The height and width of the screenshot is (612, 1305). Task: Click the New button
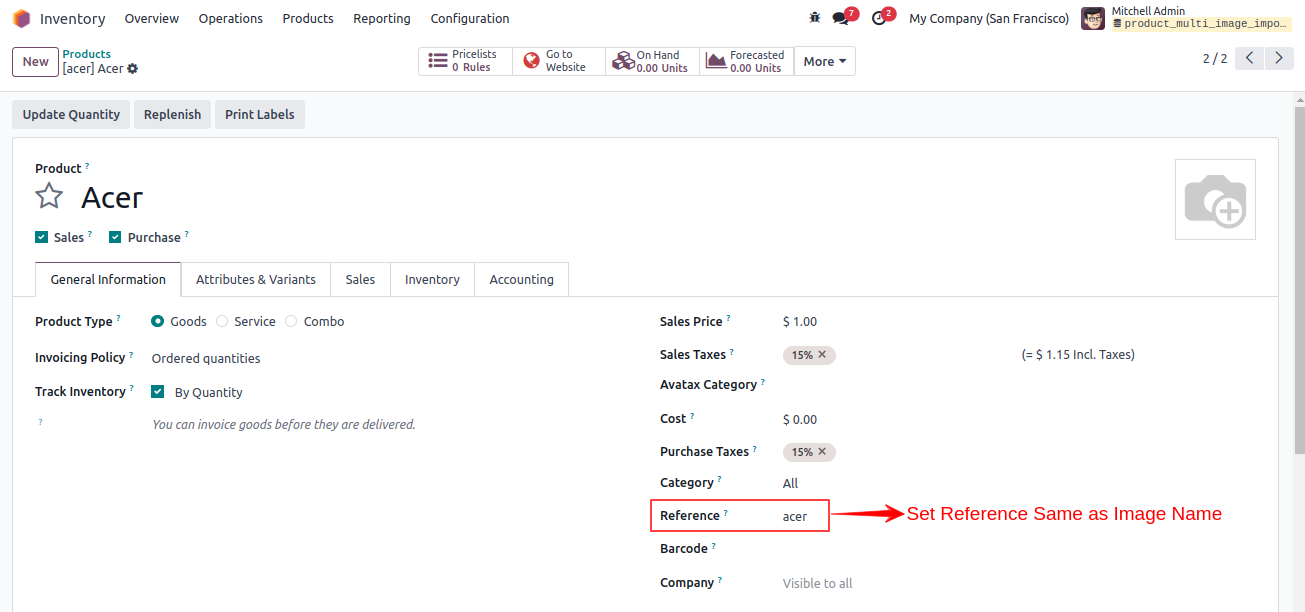(36, 62)
